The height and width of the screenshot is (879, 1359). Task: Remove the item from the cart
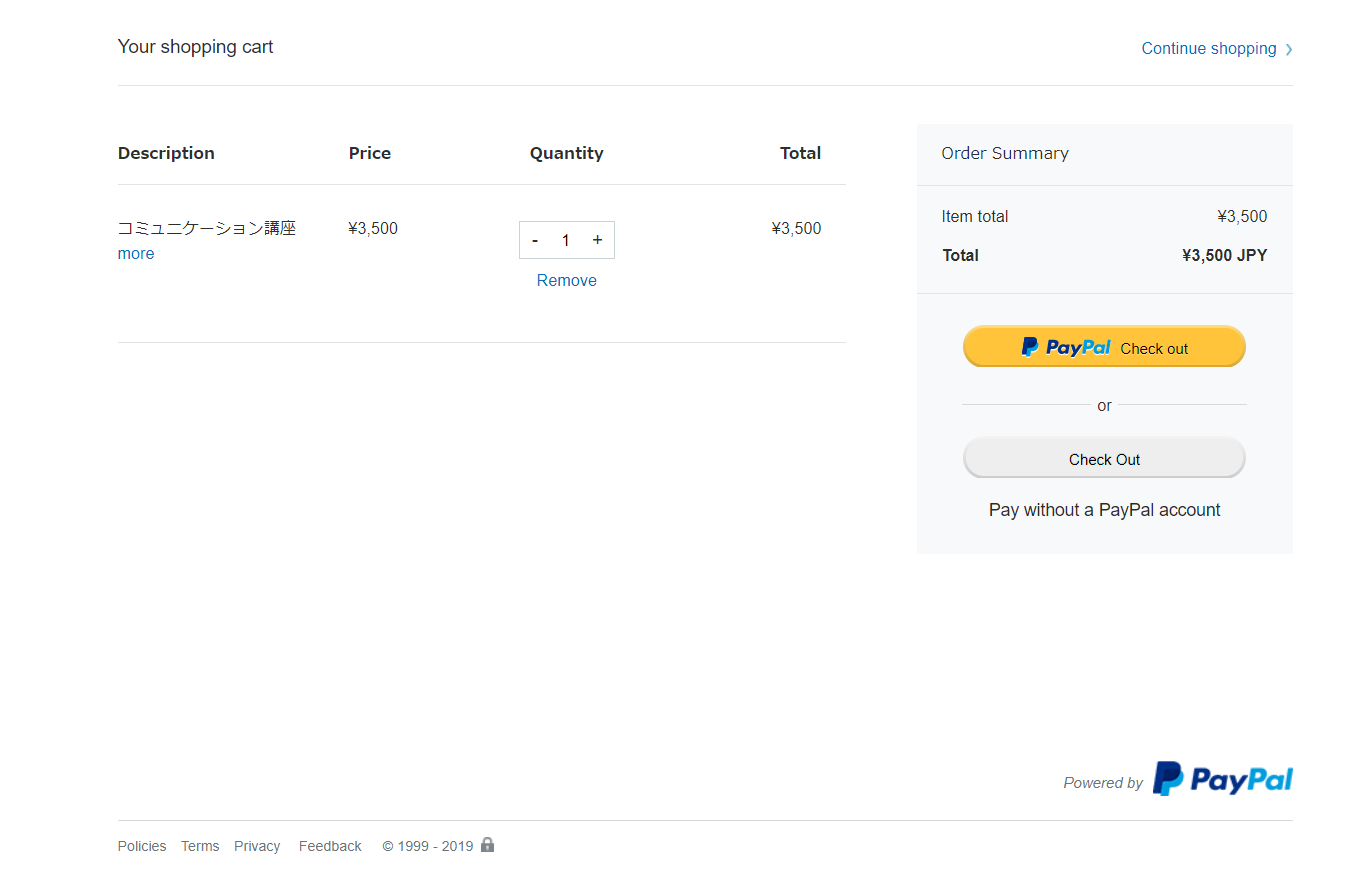pos(567,280)
